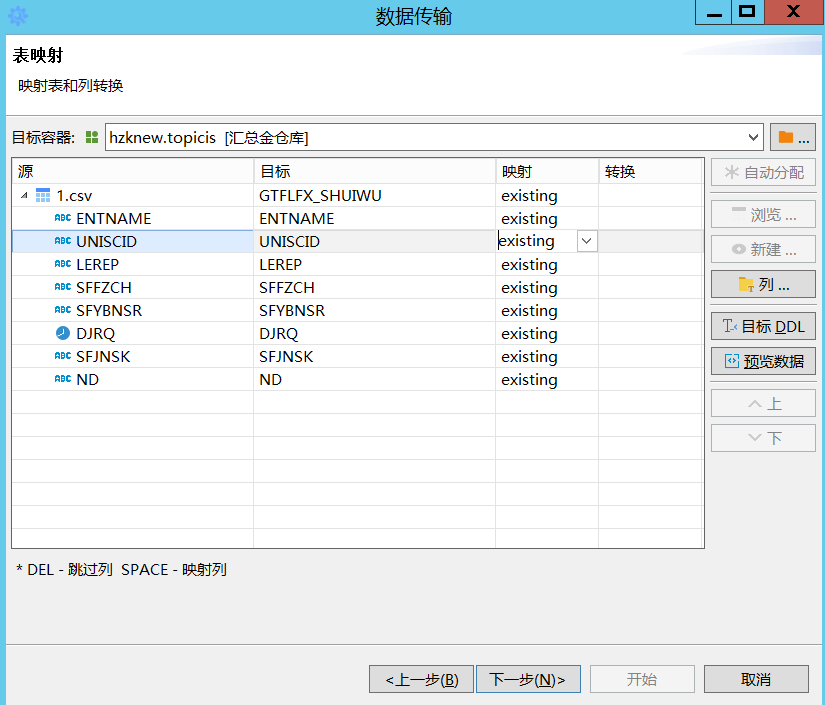The height and width of the screenshot is (705, 825).
Task: Minimize the 数据传输 window
Action: click(713, 12)
